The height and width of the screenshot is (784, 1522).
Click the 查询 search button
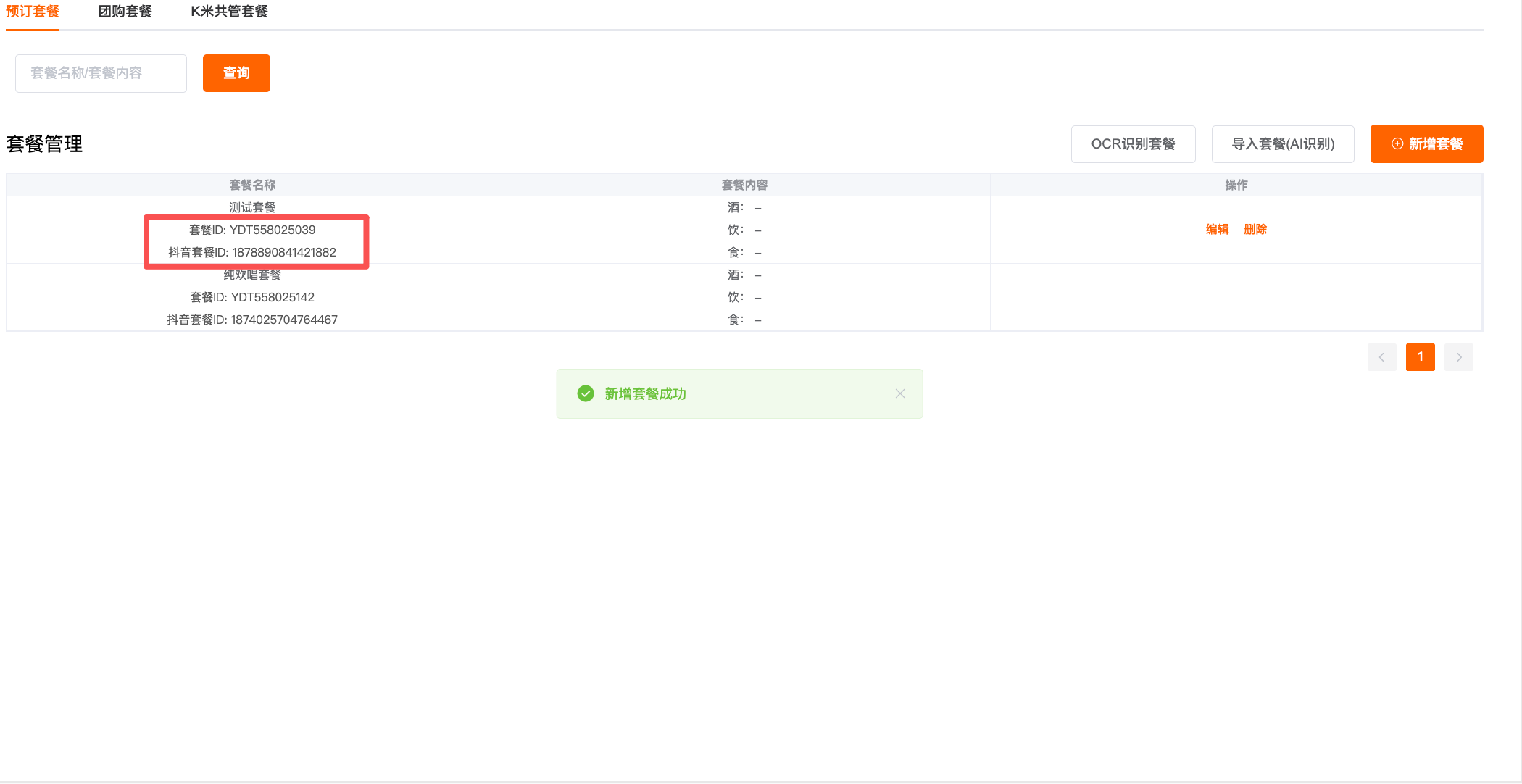click(236, 73)
